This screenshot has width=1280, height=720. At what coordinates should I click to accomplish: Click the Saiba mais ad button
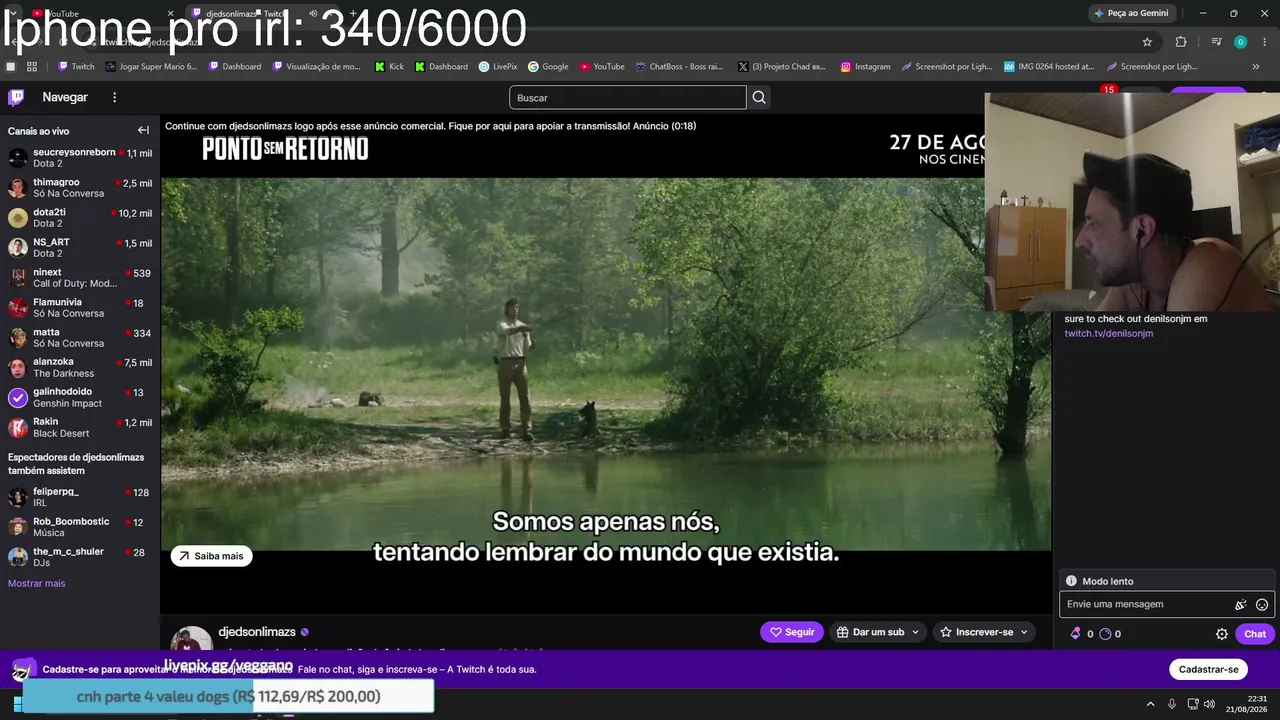(x=211, y=556)
